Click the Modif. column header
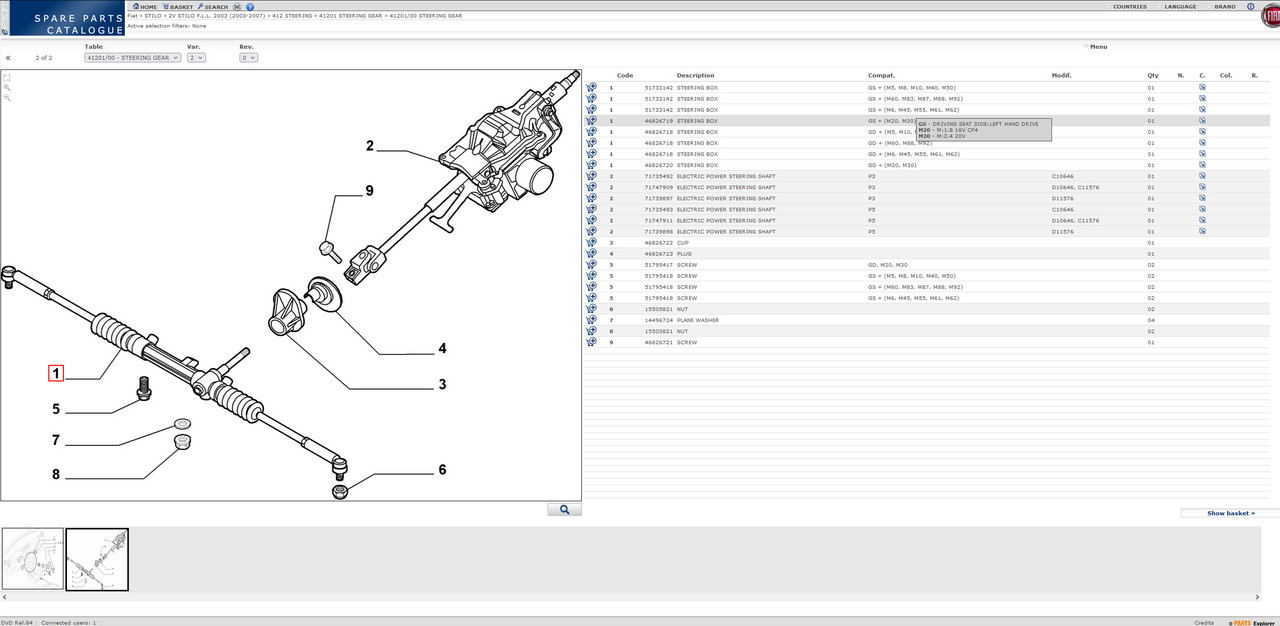1280x626 pixels. [1061, 75]
